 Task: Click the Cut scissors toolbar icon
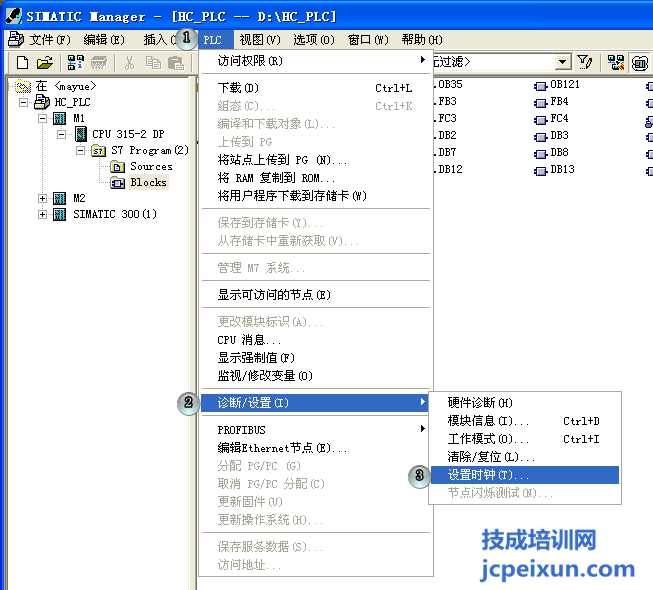pos(130,63)
